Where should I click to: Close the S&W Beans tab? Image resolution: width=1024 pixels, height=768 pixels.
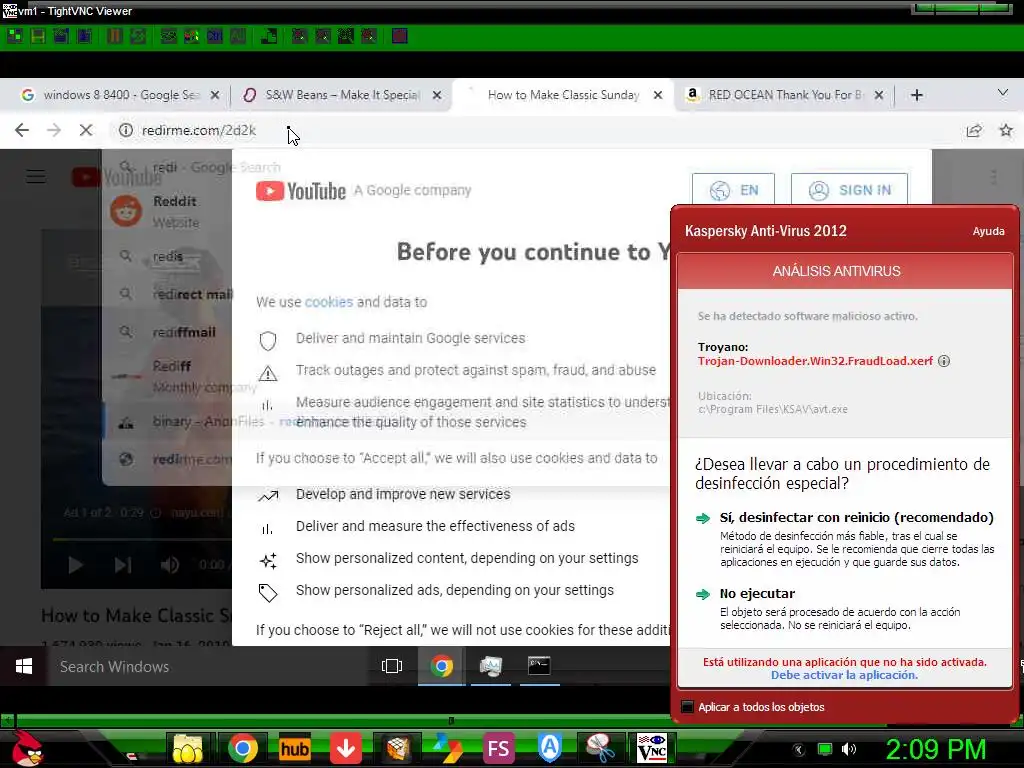[437, 95]
